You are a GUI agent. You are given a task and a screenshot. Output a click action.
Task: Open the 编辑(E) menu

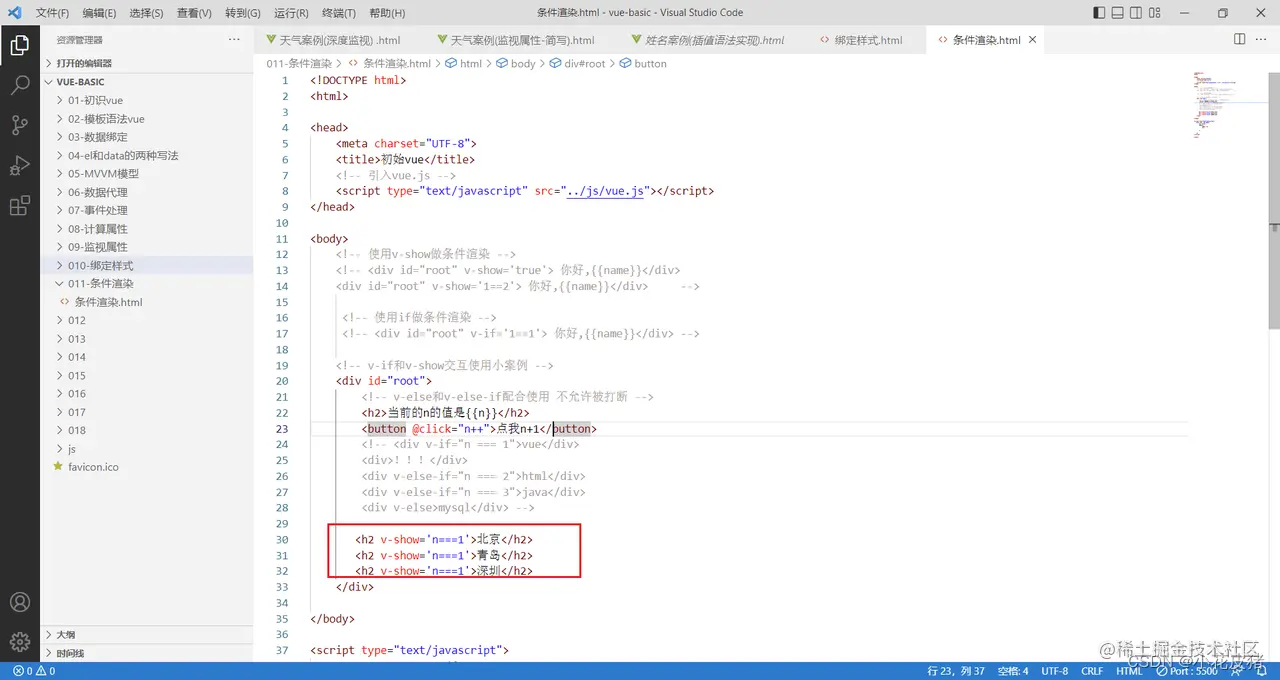coord(99,13)
